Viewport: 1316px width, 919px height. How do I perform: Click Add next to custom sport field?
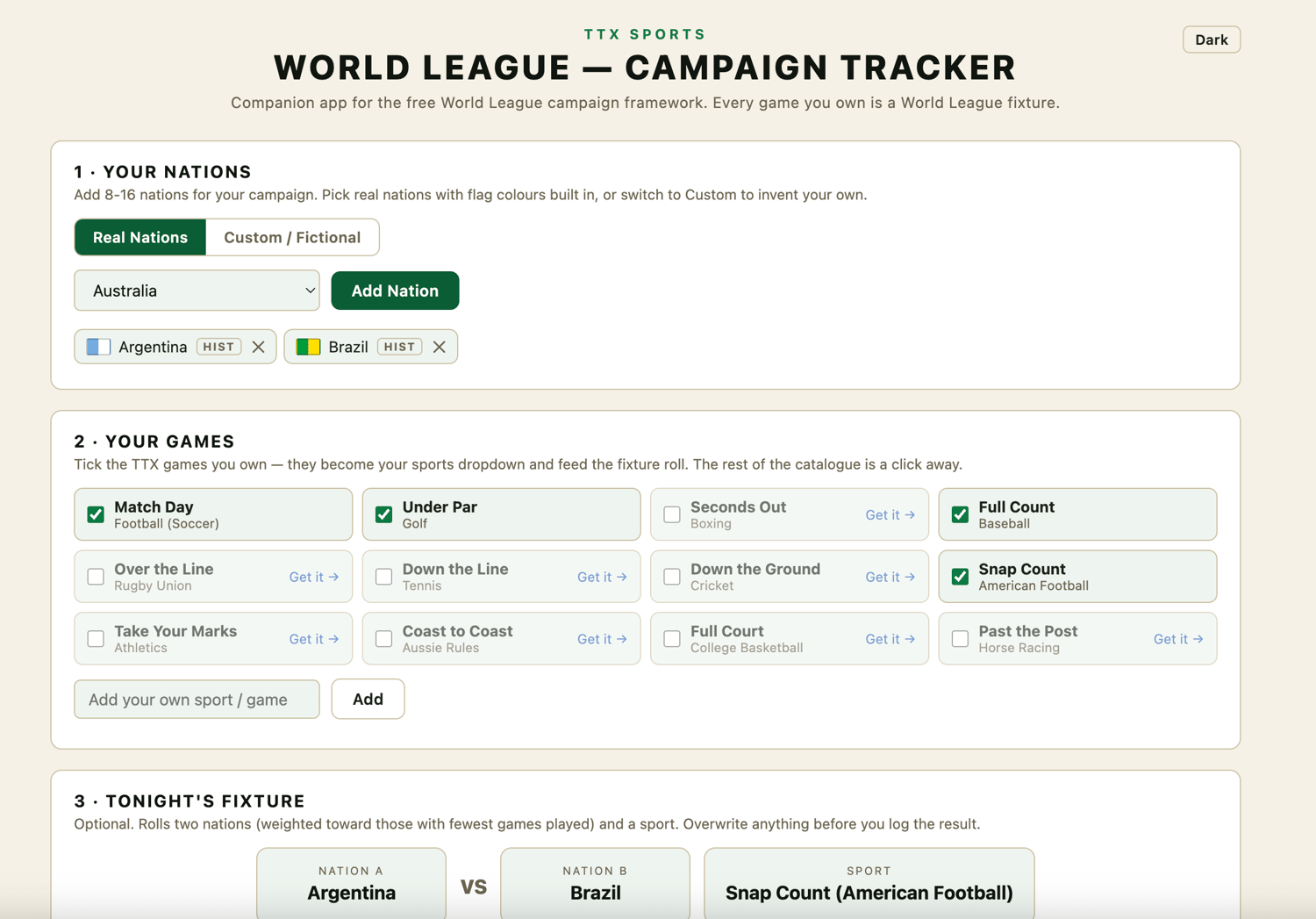368,699
